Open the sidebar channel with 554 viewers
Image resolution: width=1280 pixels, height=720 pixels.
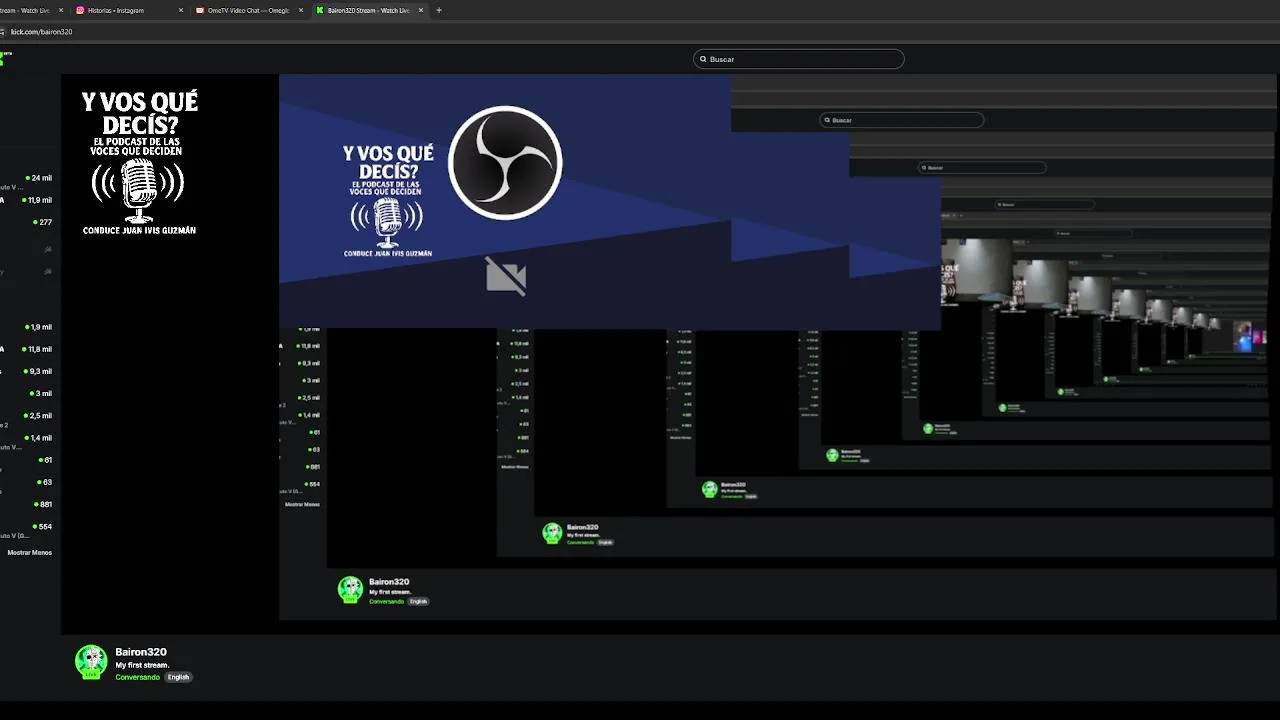[x=27, y=526]
